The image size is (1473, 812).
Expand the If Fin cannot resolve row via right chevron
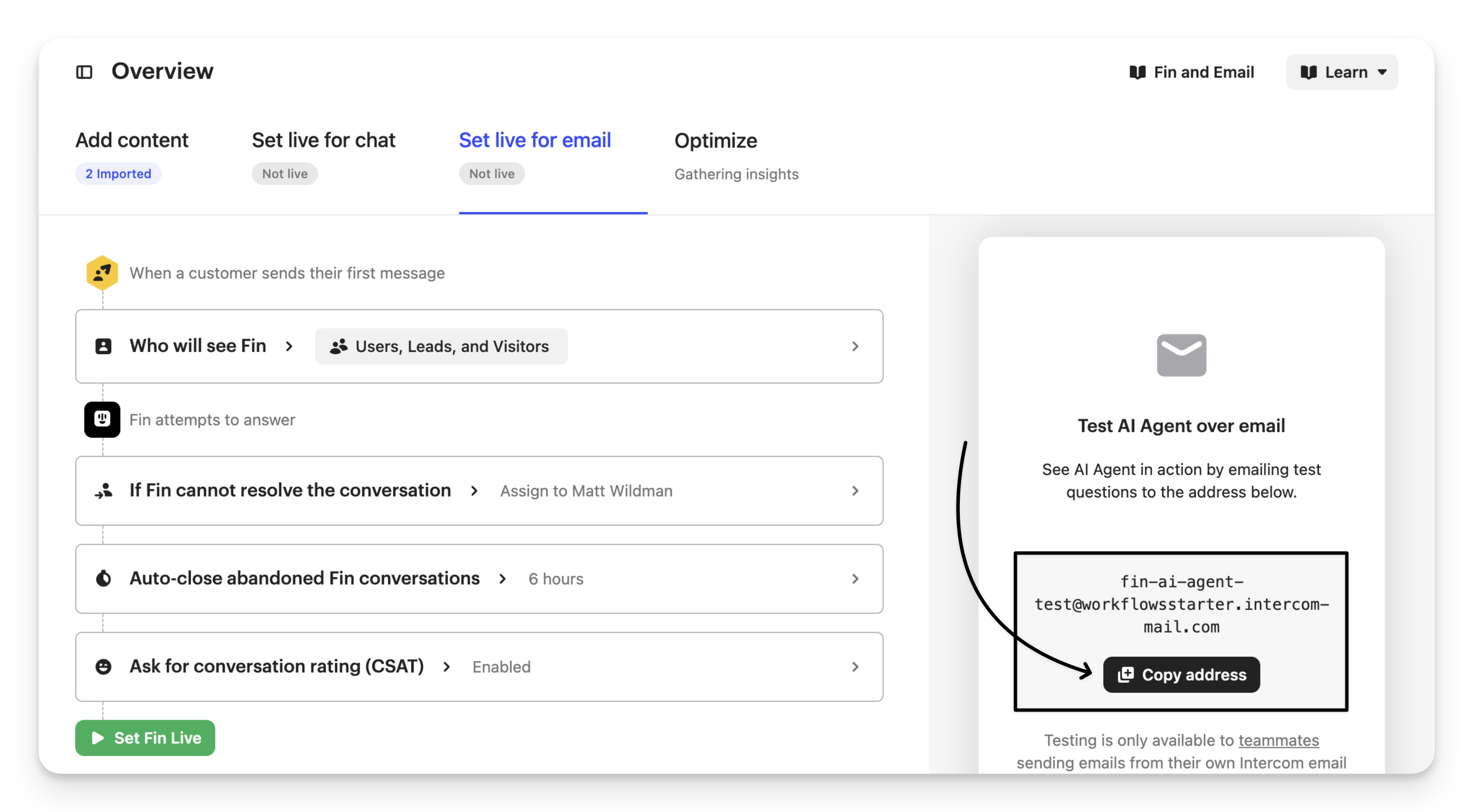[855, 491]
